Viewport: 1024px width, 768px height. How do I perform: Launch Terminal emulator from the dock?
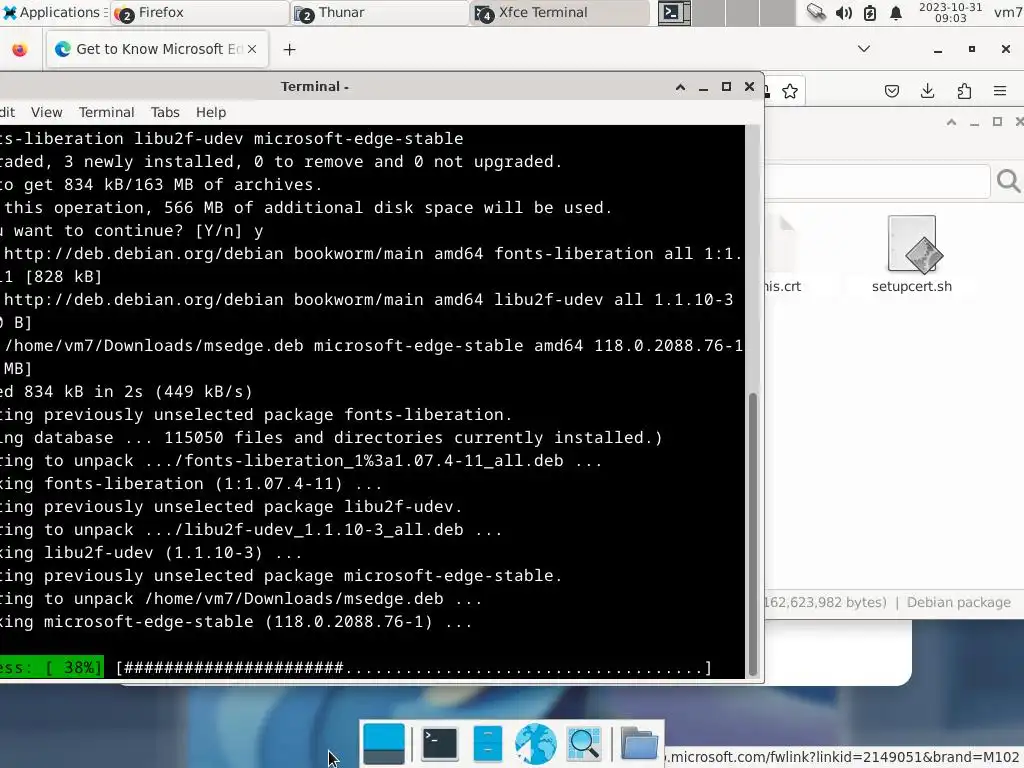pos(440,743)
